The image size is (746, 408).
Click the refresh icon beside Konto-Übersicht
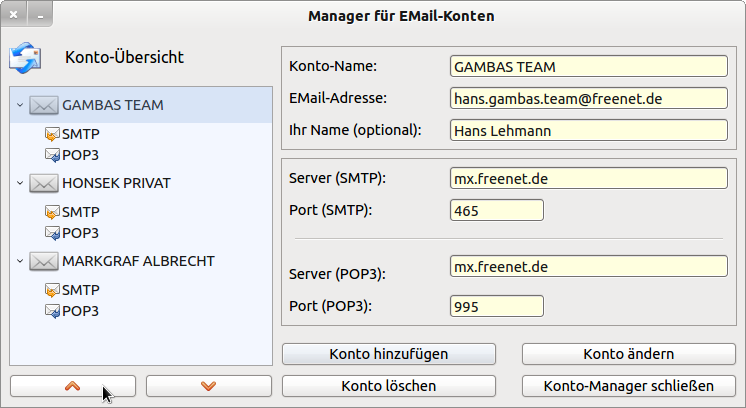pyautogui.click(x=24, y=58)
